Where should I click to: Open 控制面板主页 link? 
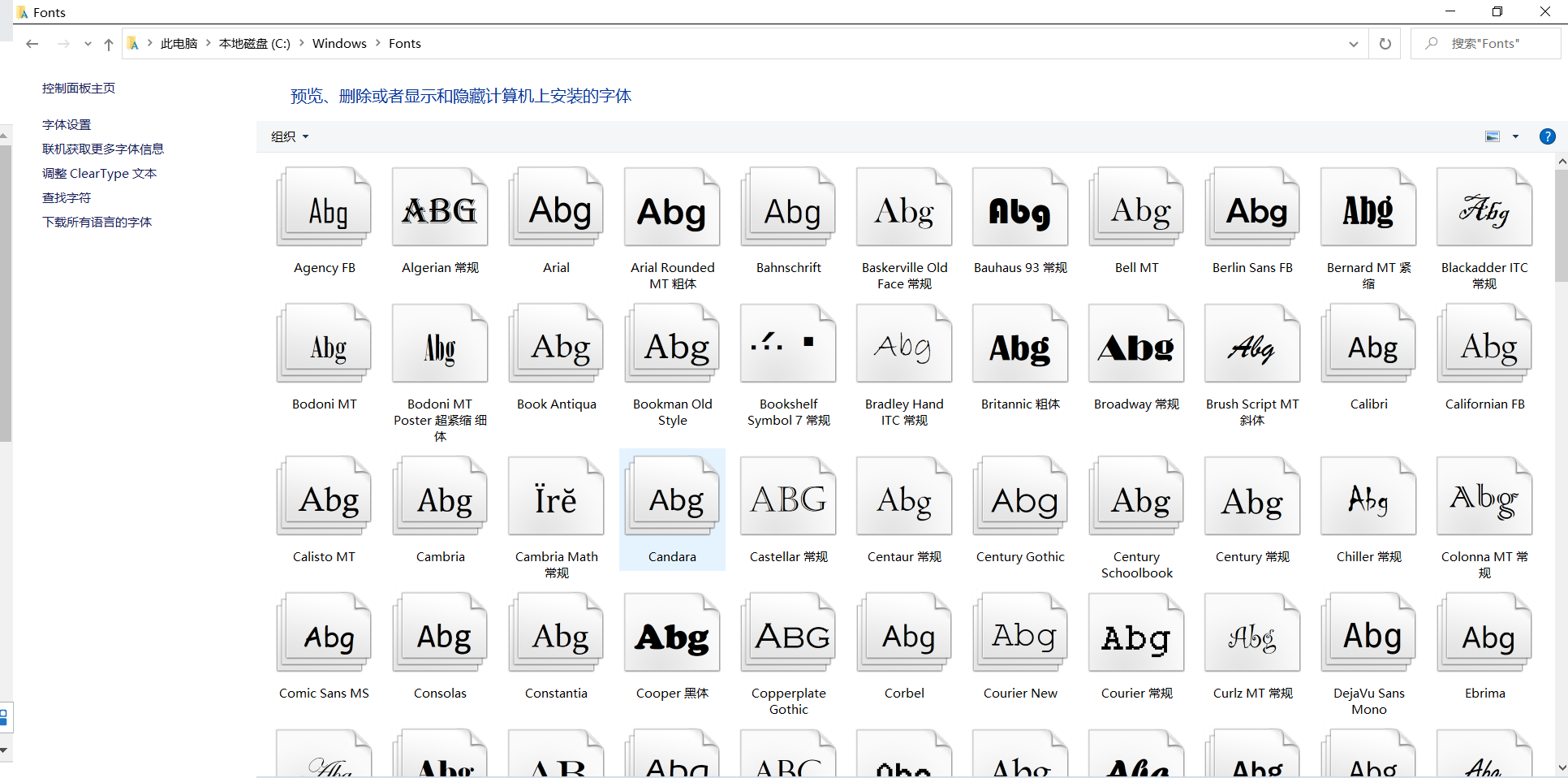click(79, 88)
